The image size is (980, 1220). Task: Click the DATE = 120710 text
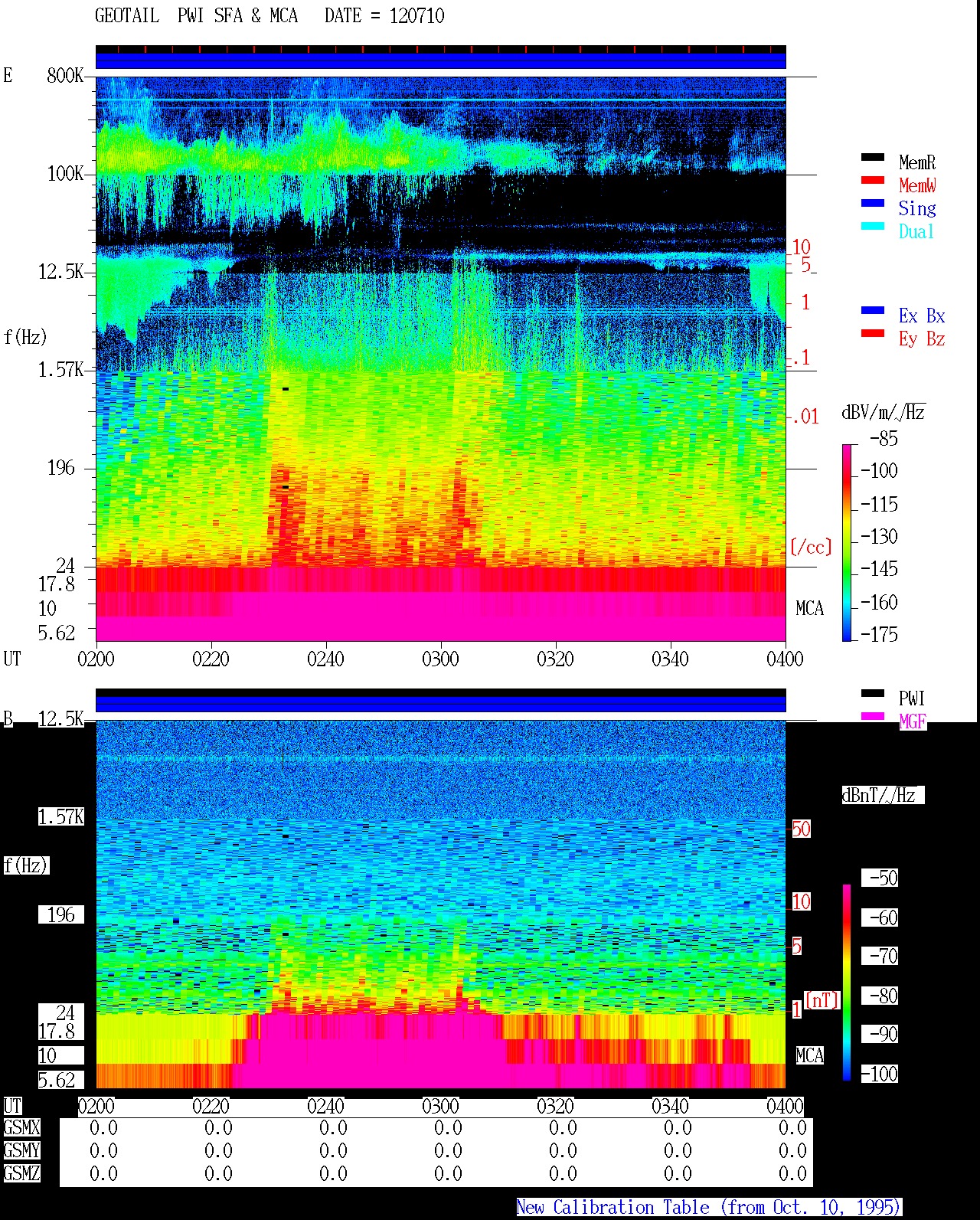click(x=384, y=16)
